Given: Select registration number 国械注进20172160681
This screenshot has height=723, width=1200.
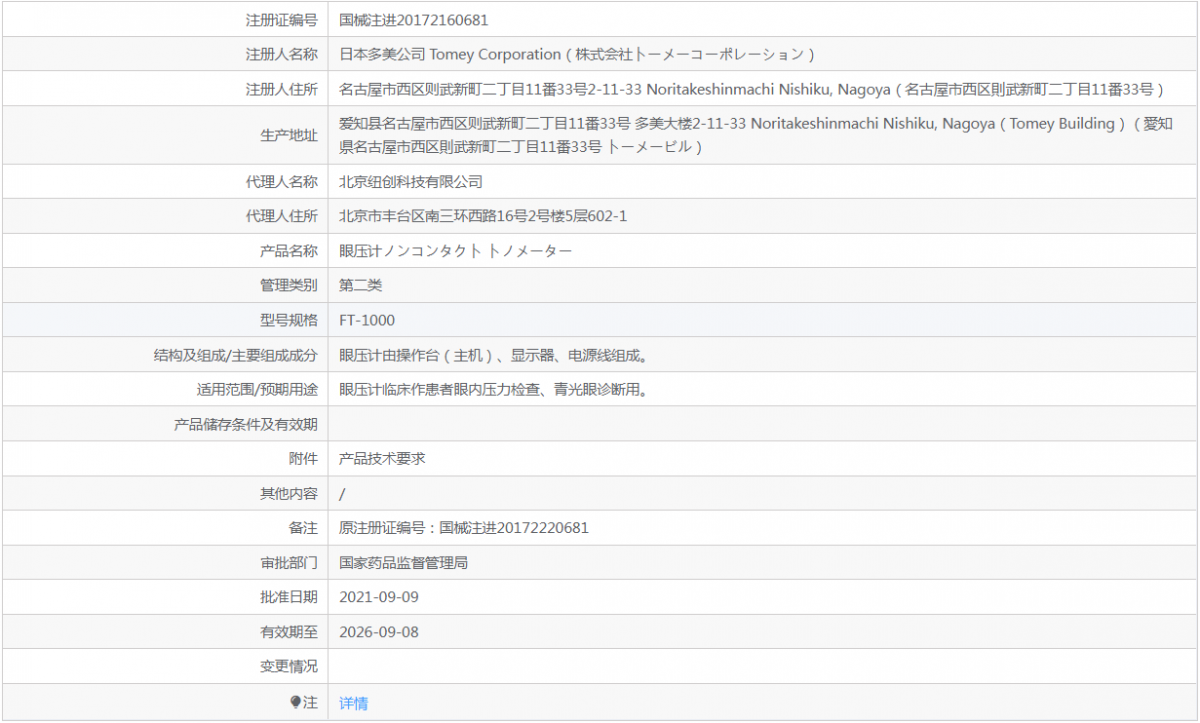Looking at the screenshot, I should tap(413, 20).
